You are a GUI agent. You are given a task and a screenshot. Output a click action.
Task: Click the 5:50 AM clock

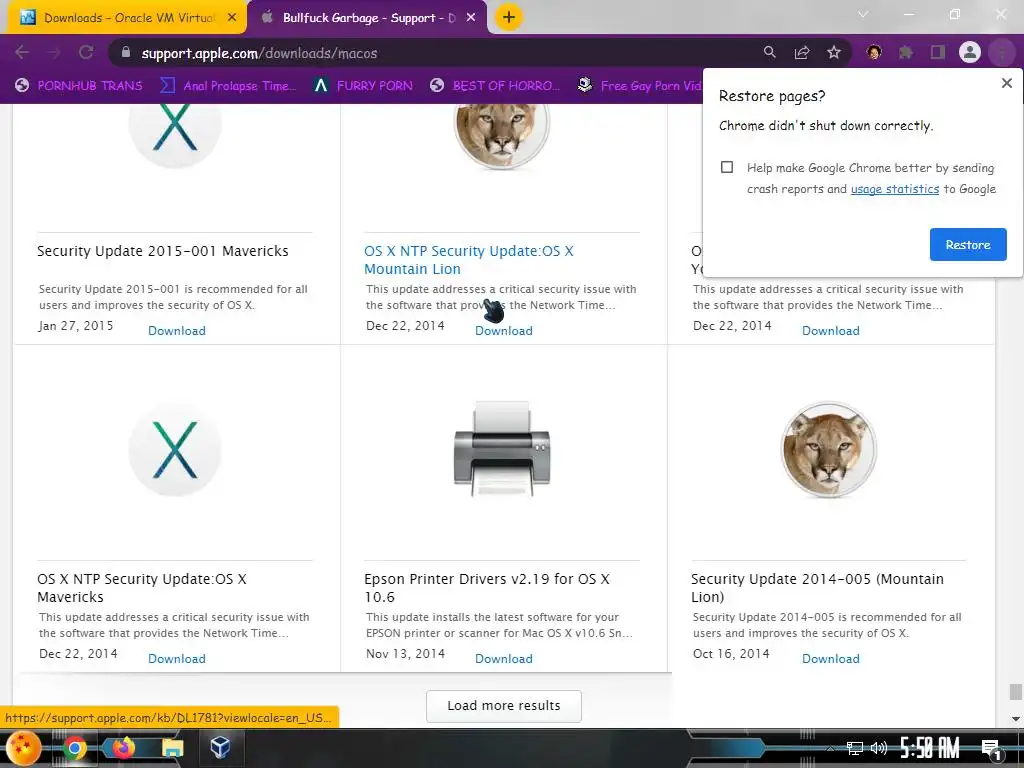pos(929,748)
